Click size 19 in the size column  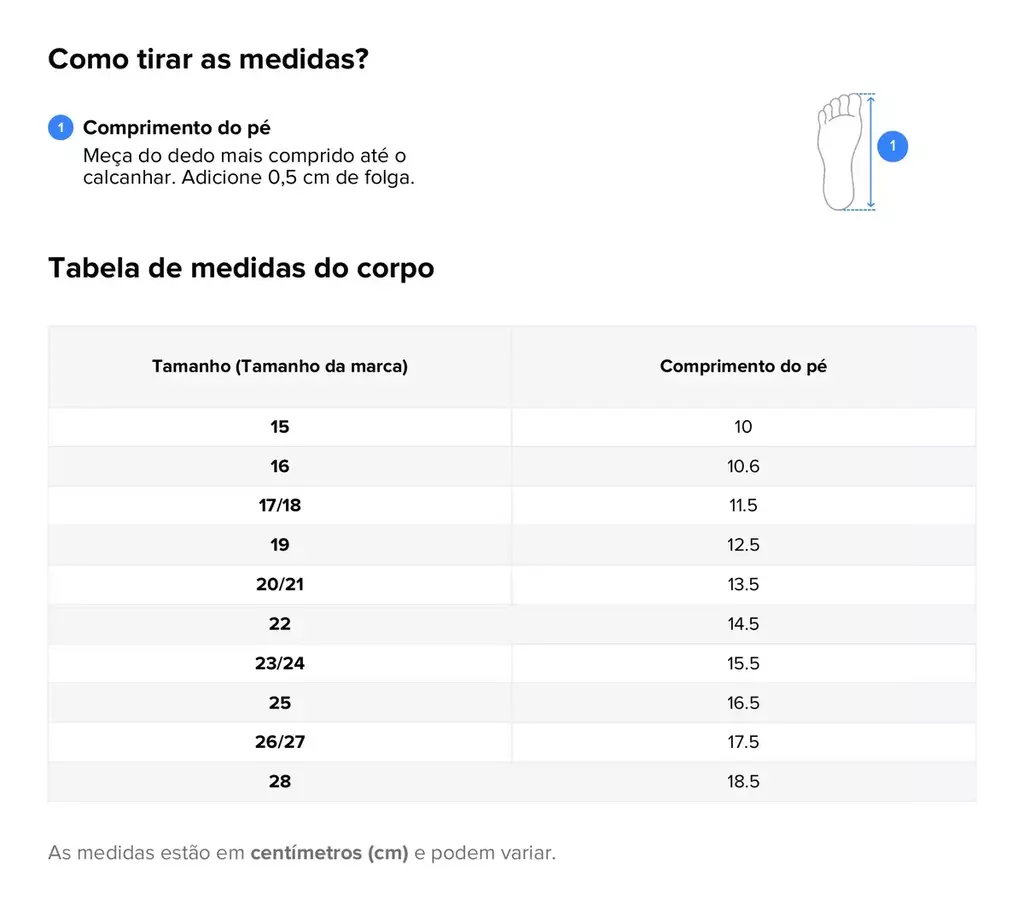(x=280, y=545)
